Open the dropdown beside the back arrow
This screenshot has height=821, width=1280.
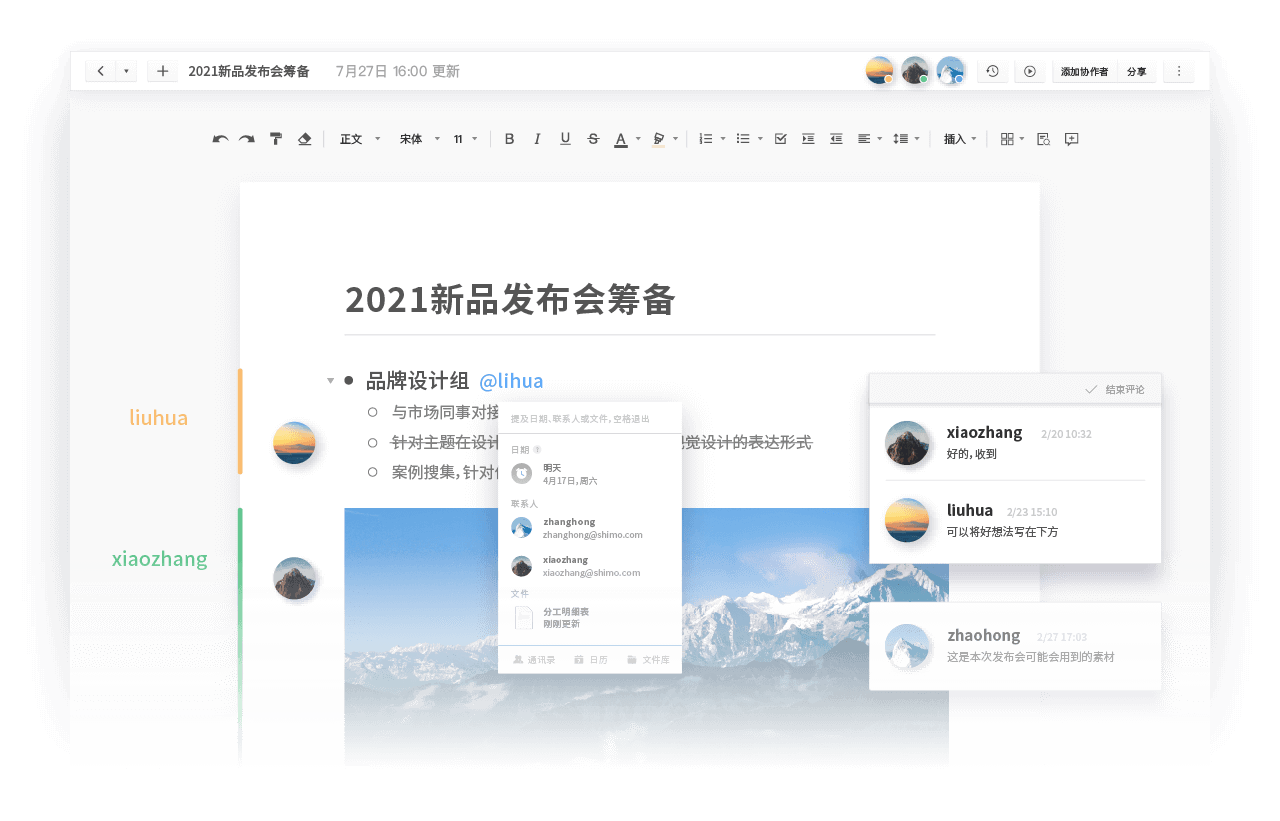pyautogui.click(x=126, y=71)
